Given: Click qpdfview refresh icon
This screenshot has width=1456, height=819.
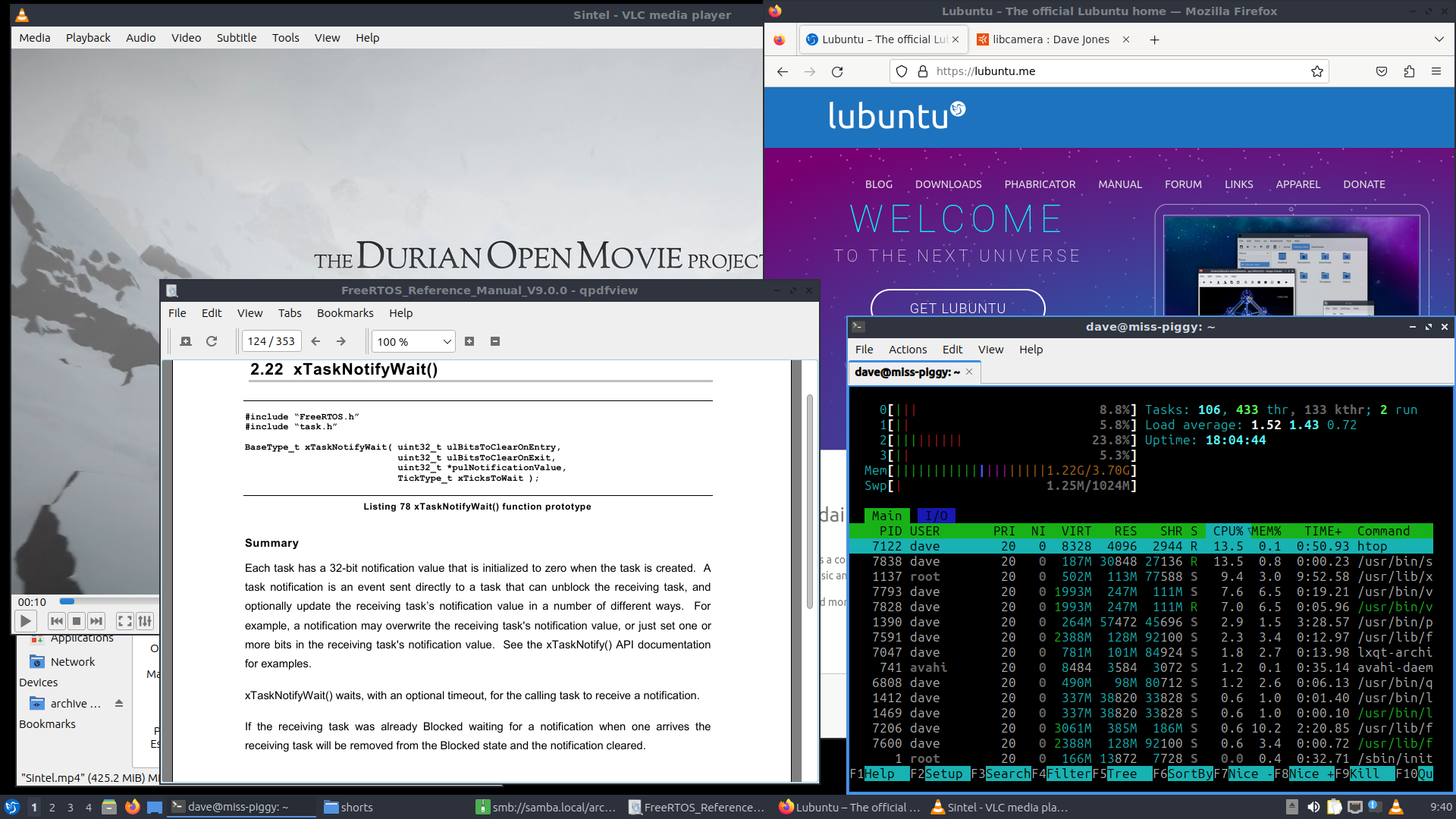Looking at the screenshot, I should pos(212,341).
